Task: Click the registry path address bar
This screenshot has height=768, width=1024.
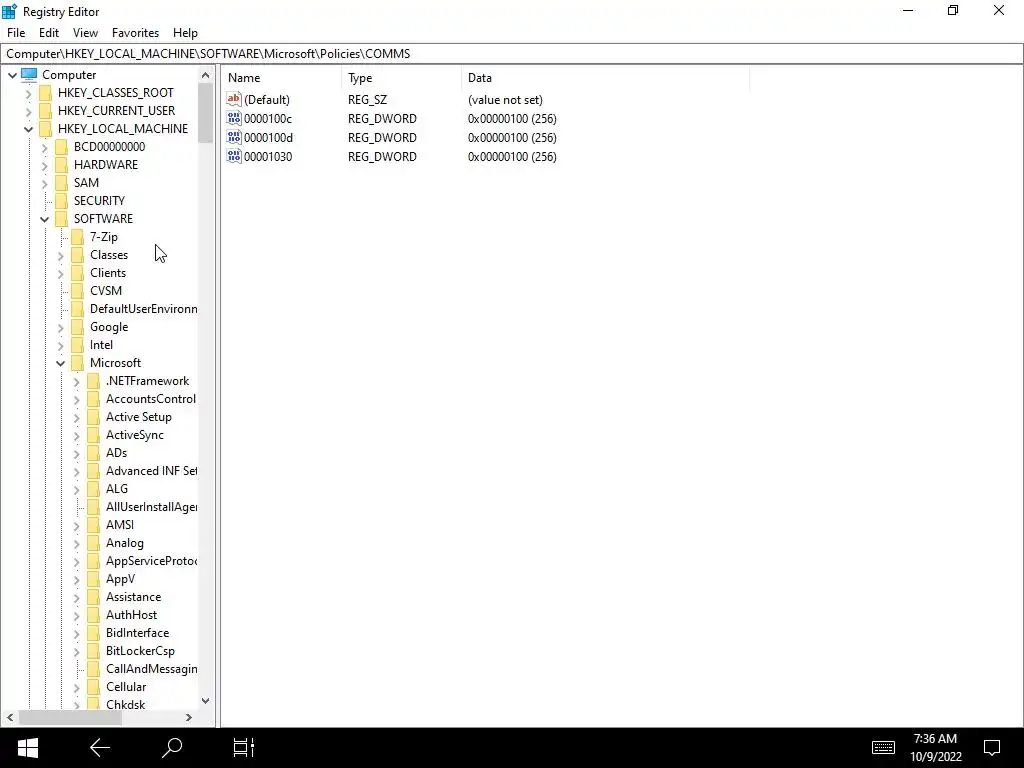Action: click(512, 54)
